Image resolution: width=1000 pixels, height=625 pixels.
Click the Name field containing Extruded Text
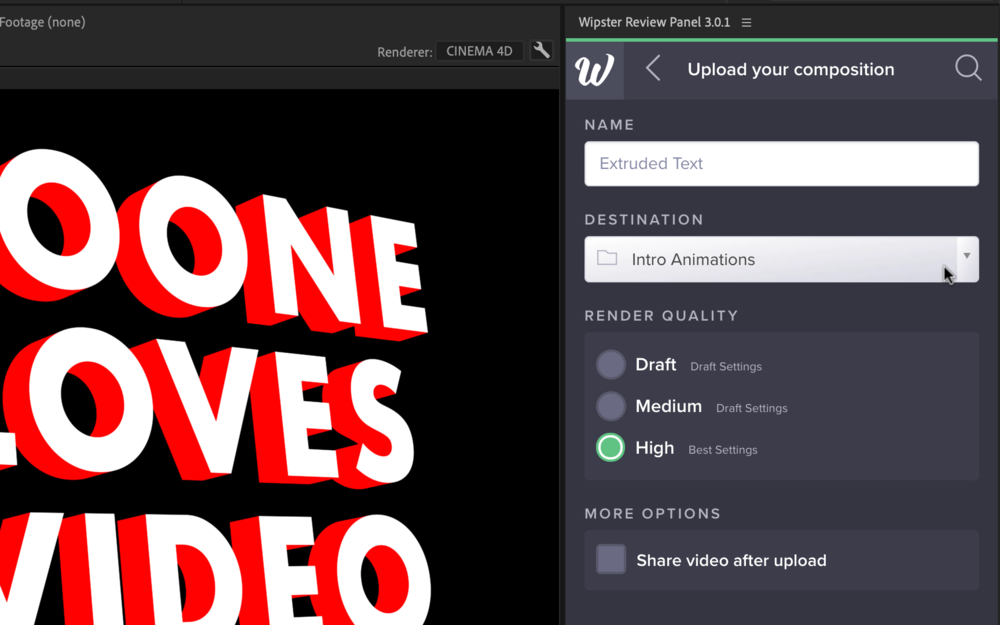(x=781, y=164)
